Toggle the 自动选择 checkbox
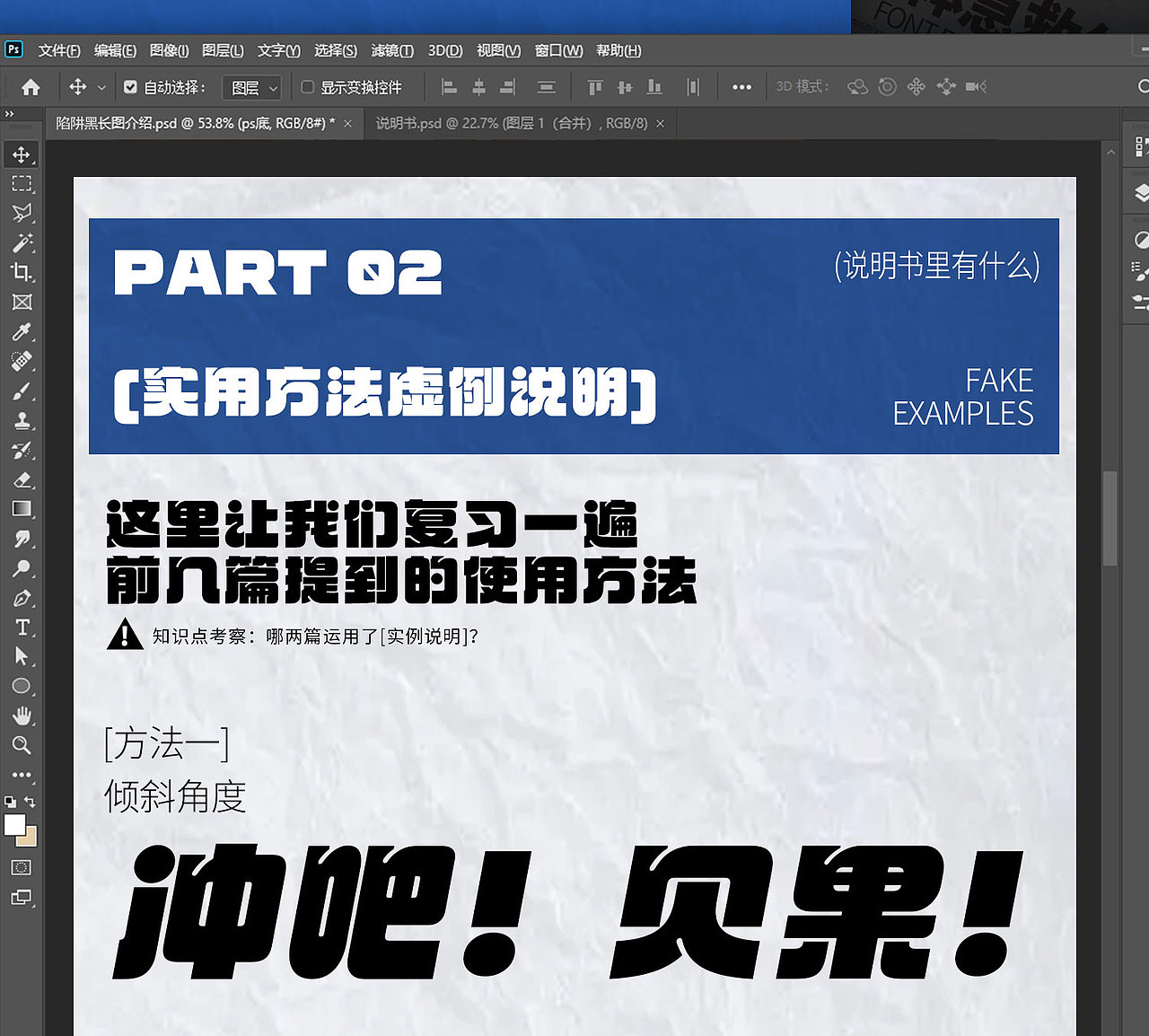This screenshot has width=1149, height=1036. (x=130, y=87)
